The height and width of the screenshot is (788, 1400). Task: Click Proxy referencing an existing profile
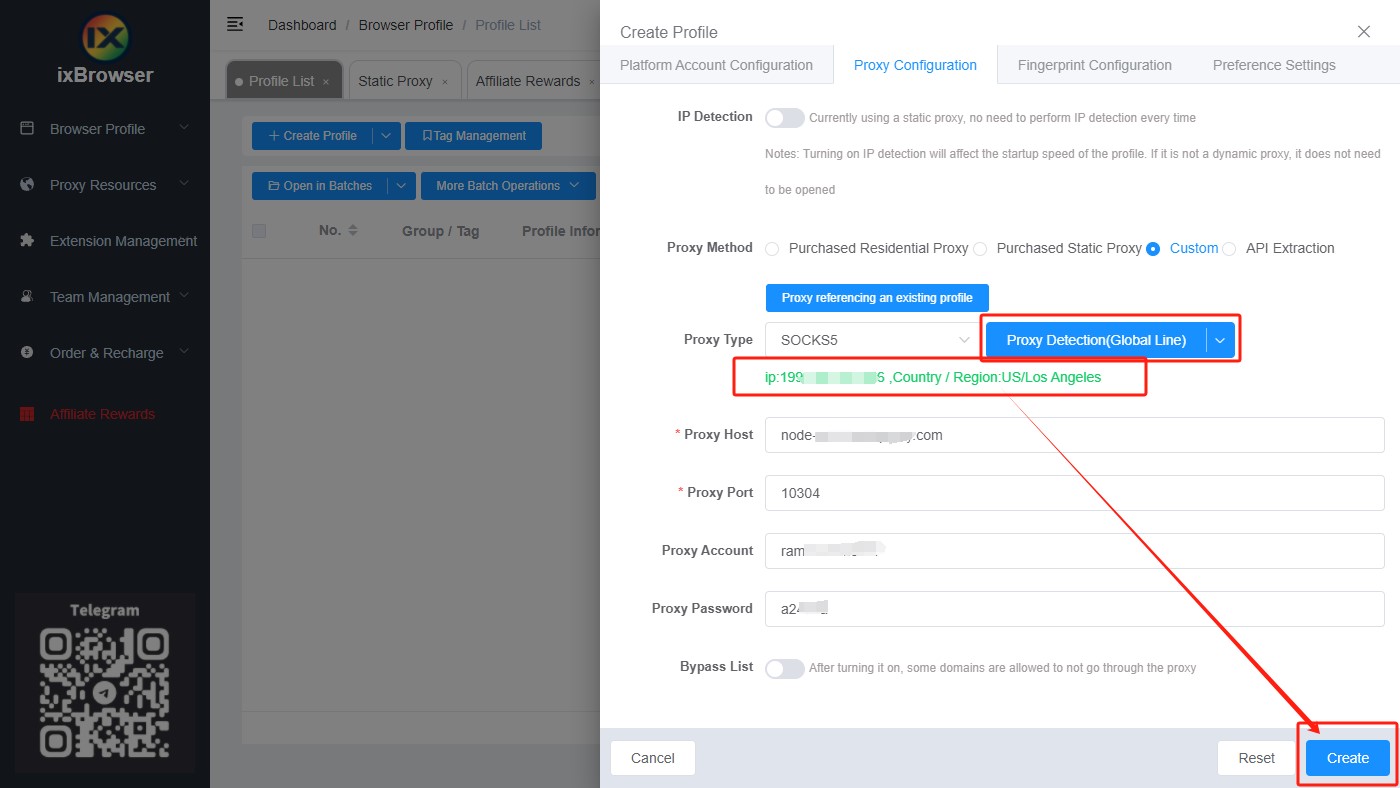point(877,297)
